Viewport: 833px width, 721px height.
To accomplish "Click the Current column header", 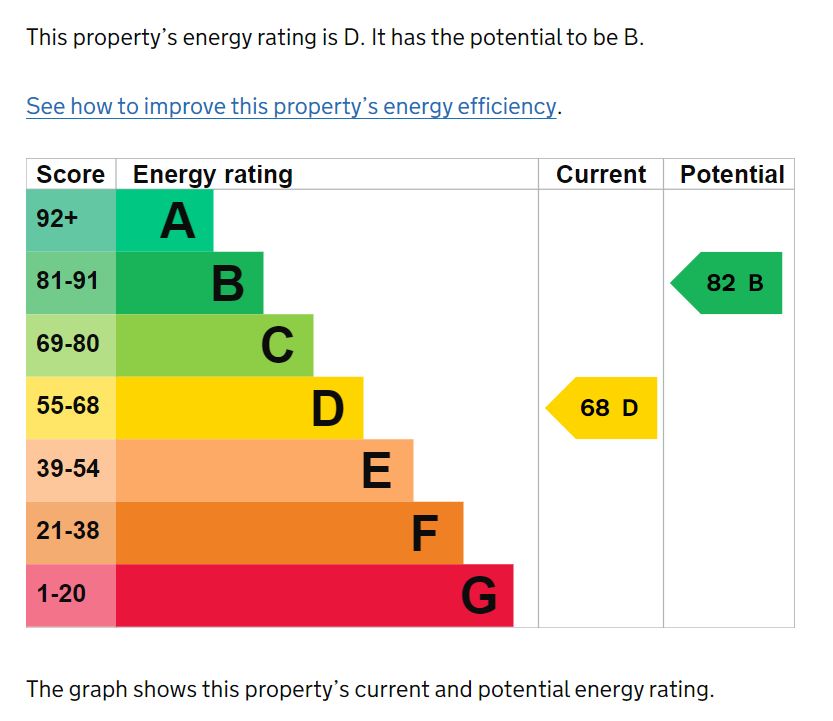I will tap(601, 175).
